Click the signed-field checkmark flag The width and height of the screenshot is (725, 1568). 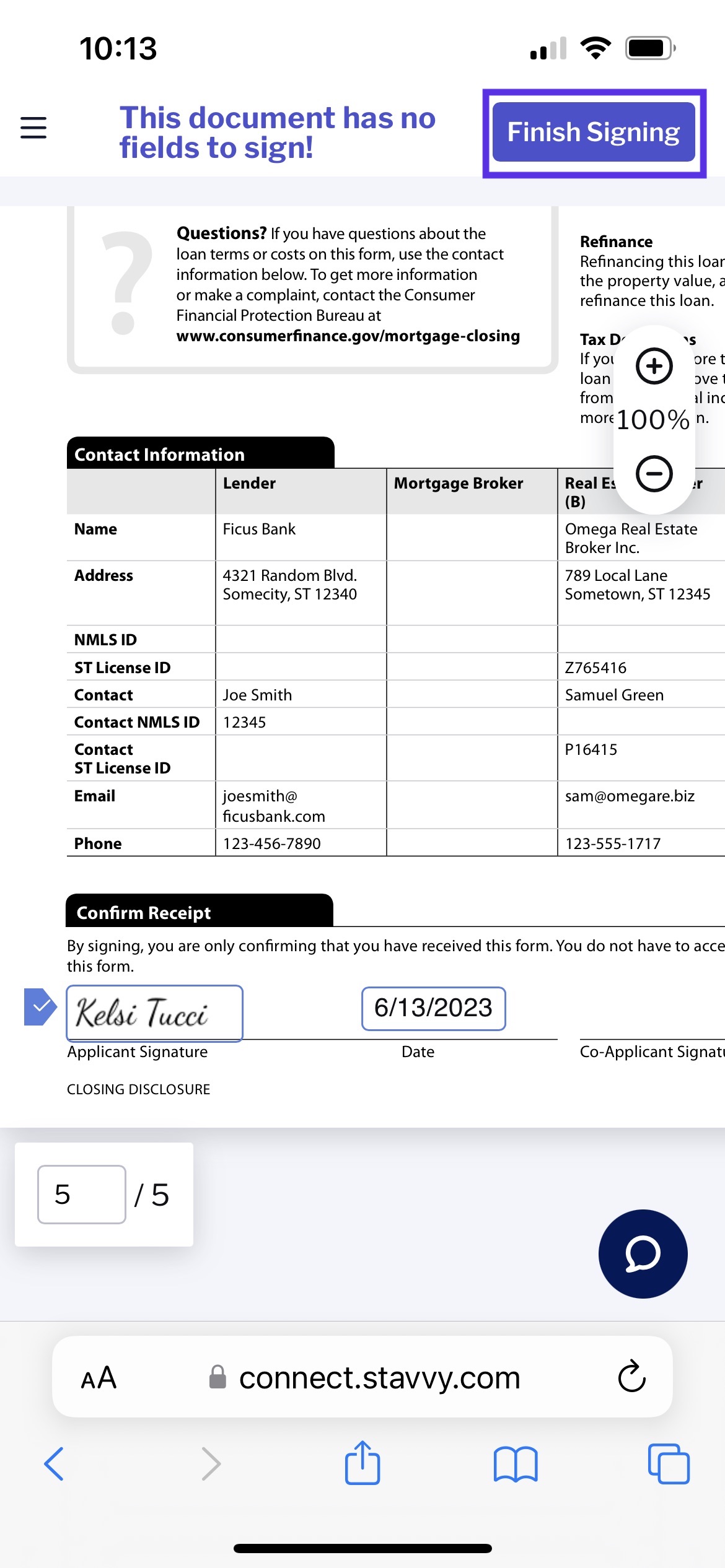[40, 1007]
